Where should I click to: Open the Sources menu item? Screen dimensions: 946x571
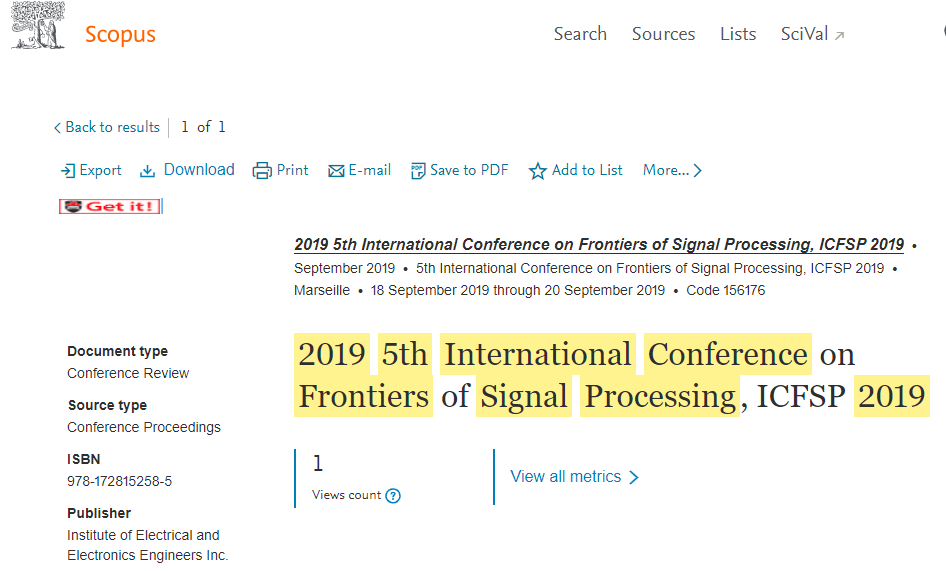[x=664, y=34]
